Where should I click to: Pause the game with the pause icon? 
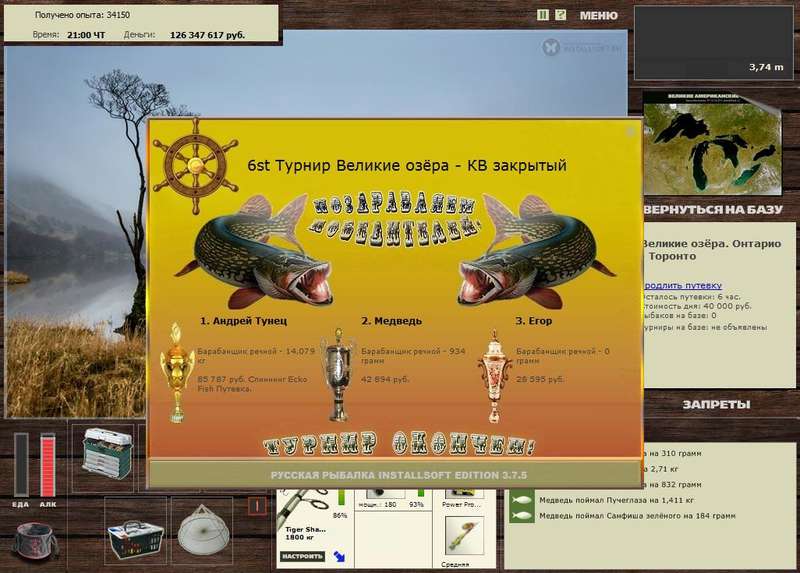543,15
